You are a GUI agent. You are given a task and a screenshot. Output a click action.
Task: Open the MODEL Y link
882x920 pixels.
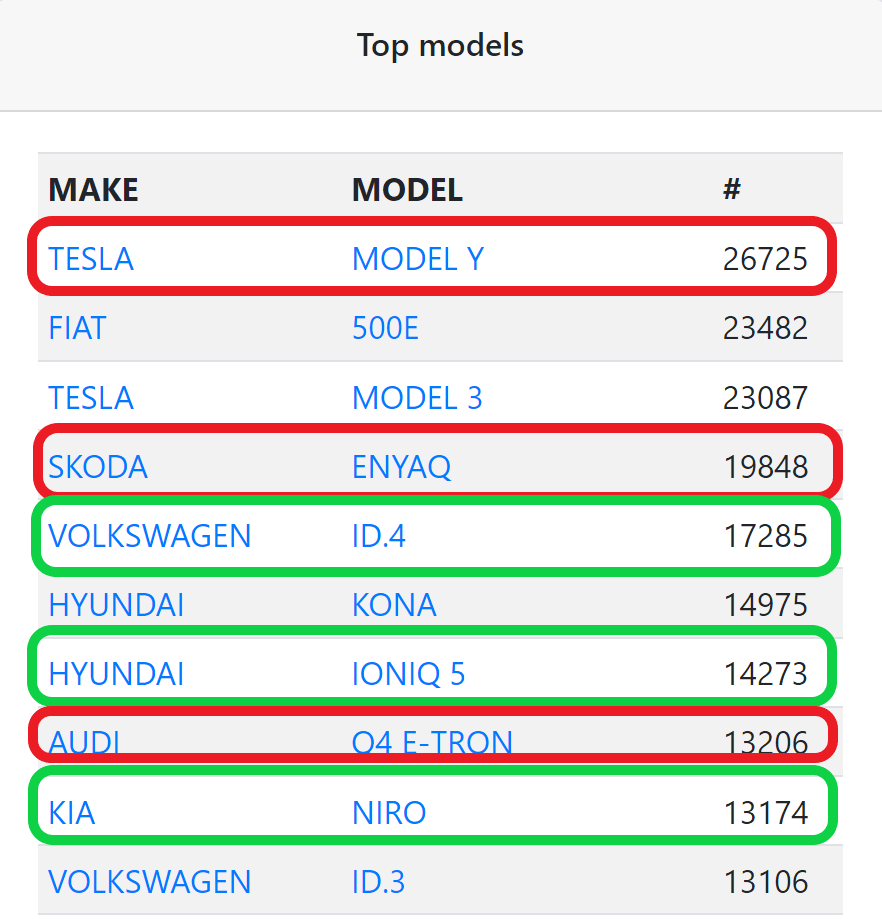coord(417,259)
